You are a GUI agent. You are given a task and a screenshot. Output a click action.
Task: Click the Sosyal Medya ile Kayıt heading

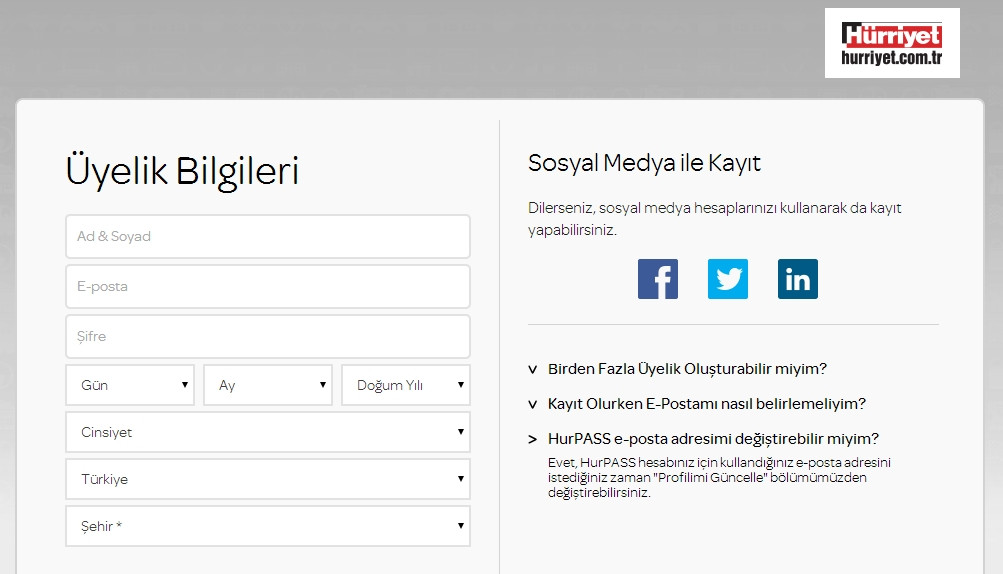coord(644,163)
